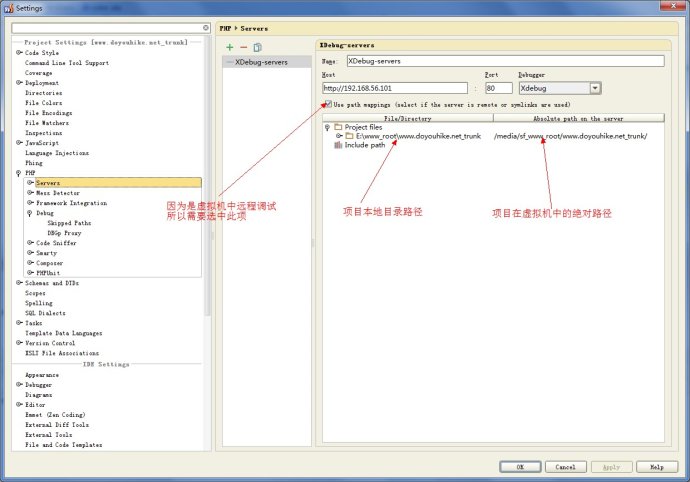The height and width of the screenshot is (482, 690).
Task: Expand the Tasks settings node
Action: 19,323
